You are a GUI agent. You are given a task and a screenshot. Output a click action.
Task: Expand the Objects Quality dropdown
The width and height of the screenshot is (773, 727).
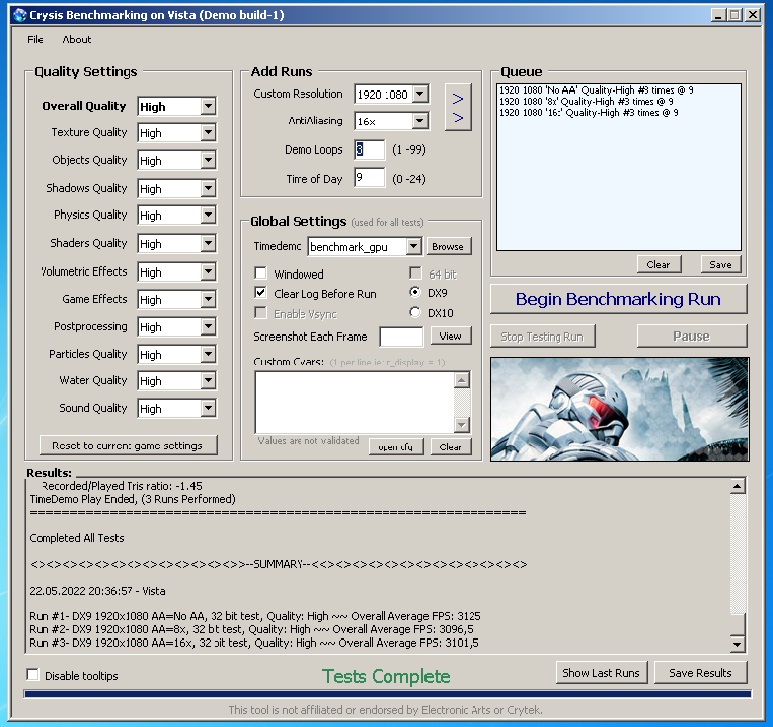[209, 160]
